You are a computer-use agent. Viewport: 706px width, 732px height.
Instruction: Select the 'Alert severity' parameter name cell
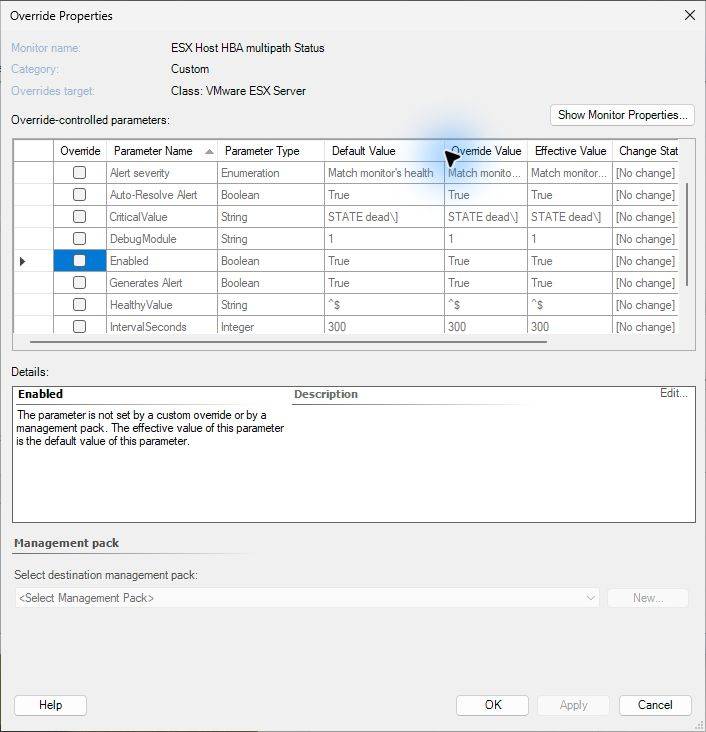point(162,173)
